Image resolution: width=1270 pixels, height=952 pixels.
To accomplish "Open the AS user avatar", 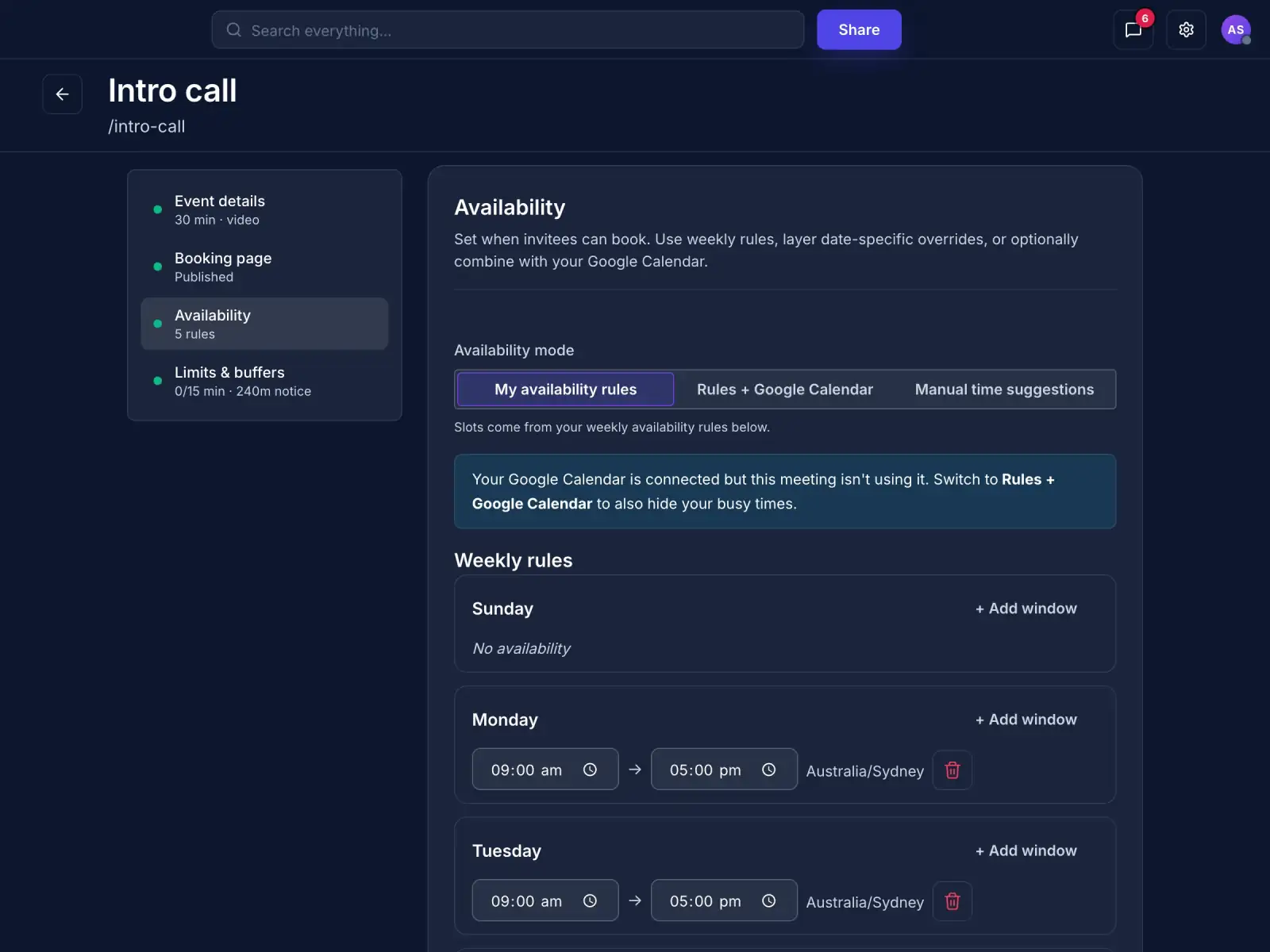I will (x=1235, y=30).
